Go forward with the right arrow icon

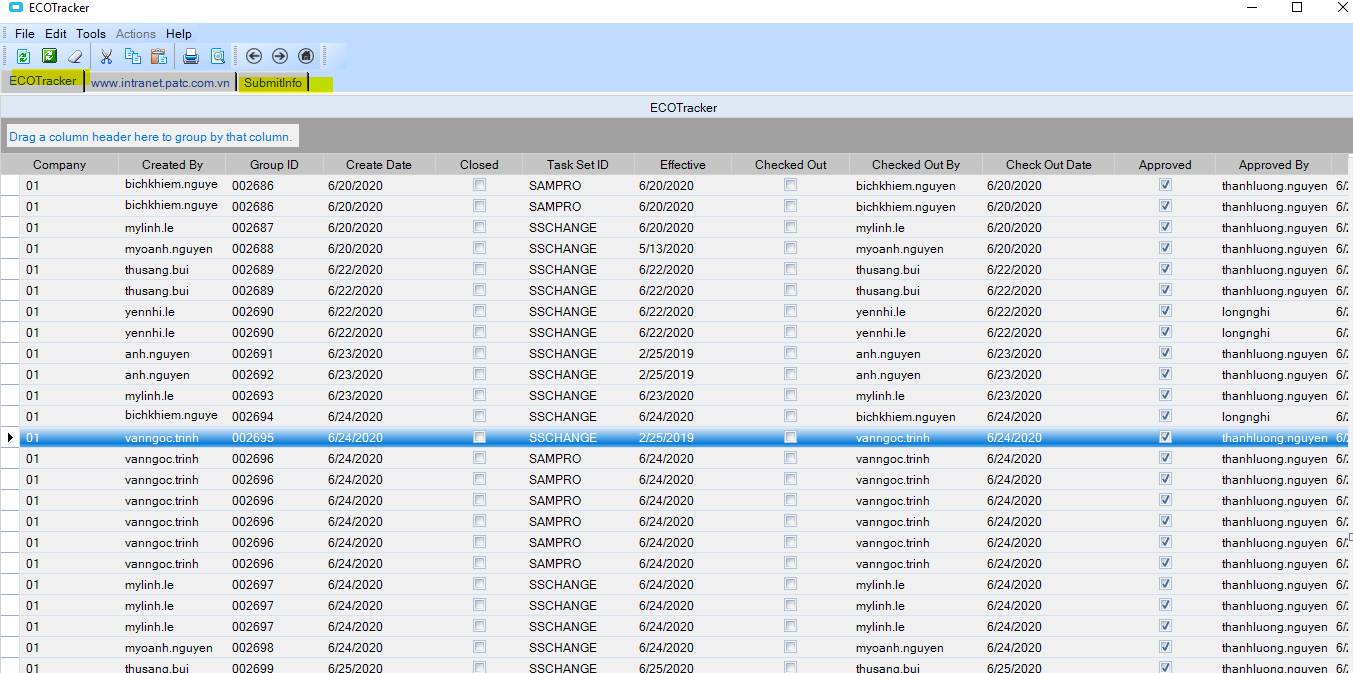pos(280,56)
